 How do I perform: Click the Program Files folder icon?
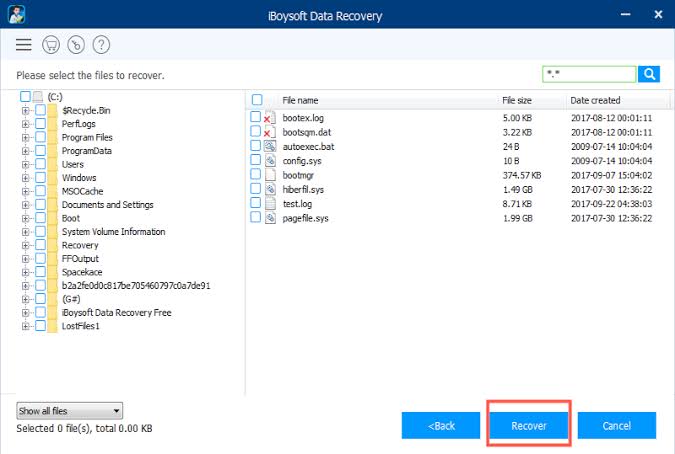coord(53,137)
